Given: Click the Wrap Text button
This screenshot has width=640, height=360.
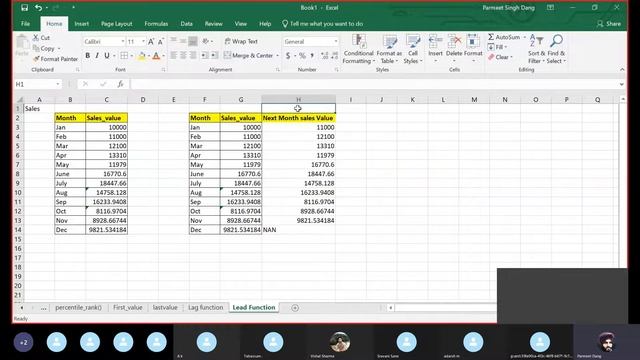Looking at the screenshot, I should pyautogui.click(x=241, y=41).
